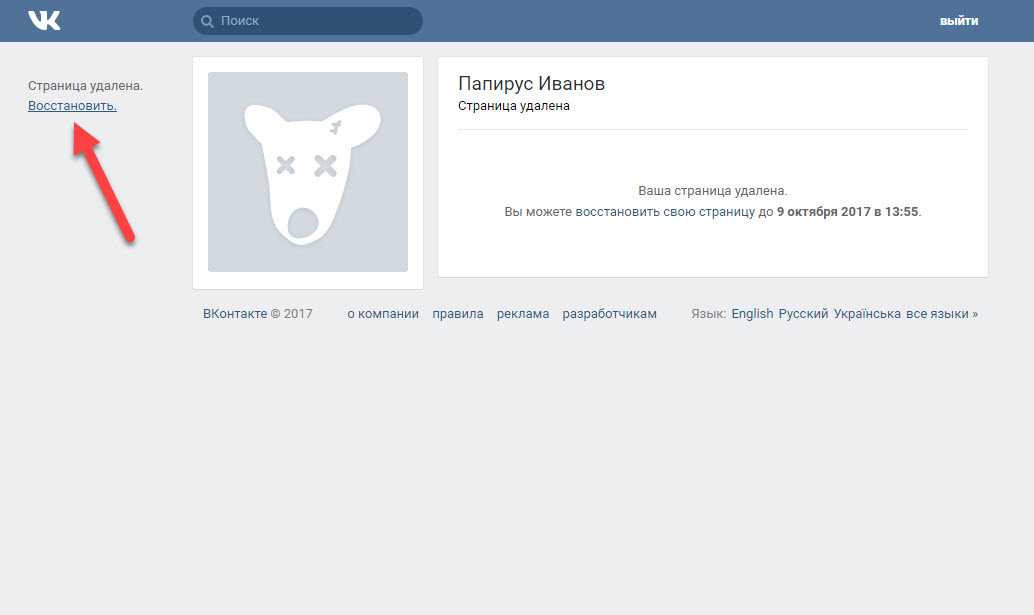Click the Восстановить link in sidebar
Image resolution: width=1034 pixels, height=615 pixels.
[73, 105]
